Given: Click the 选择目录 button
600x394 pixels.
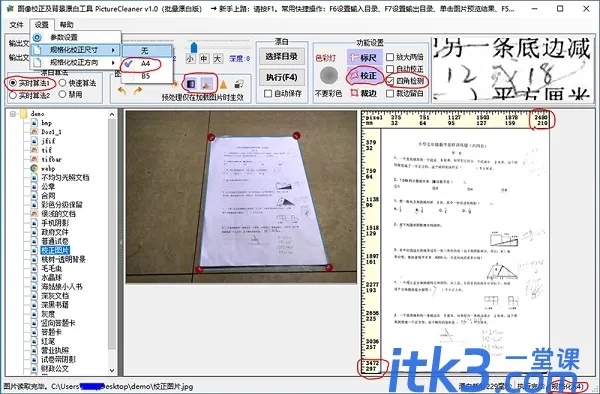Looking at the screenshot, I should click(x=282, y=57).
